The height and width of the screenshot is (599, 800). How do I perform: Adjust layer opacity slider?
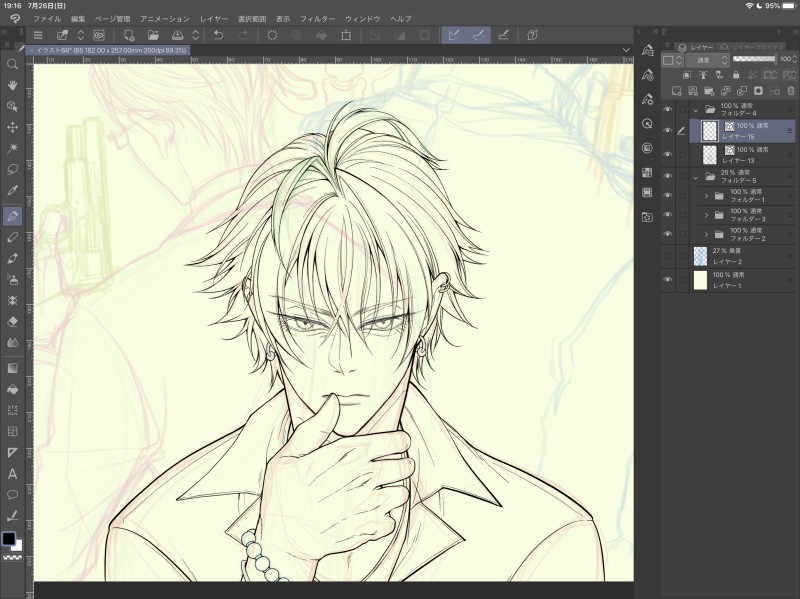point(754,59)
